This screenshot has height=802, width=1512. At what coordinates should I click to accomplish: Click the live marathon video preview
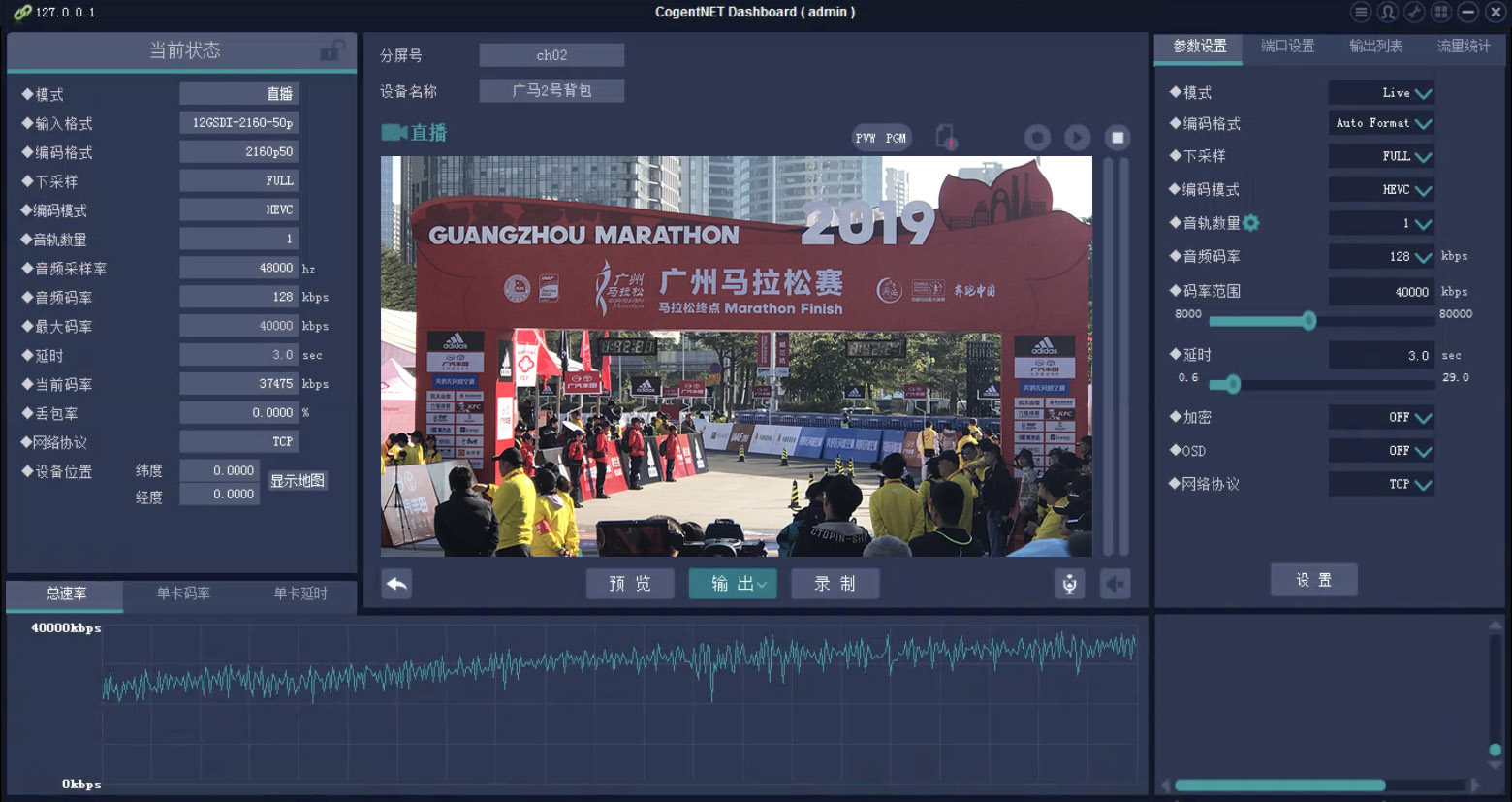click(737, 356)
